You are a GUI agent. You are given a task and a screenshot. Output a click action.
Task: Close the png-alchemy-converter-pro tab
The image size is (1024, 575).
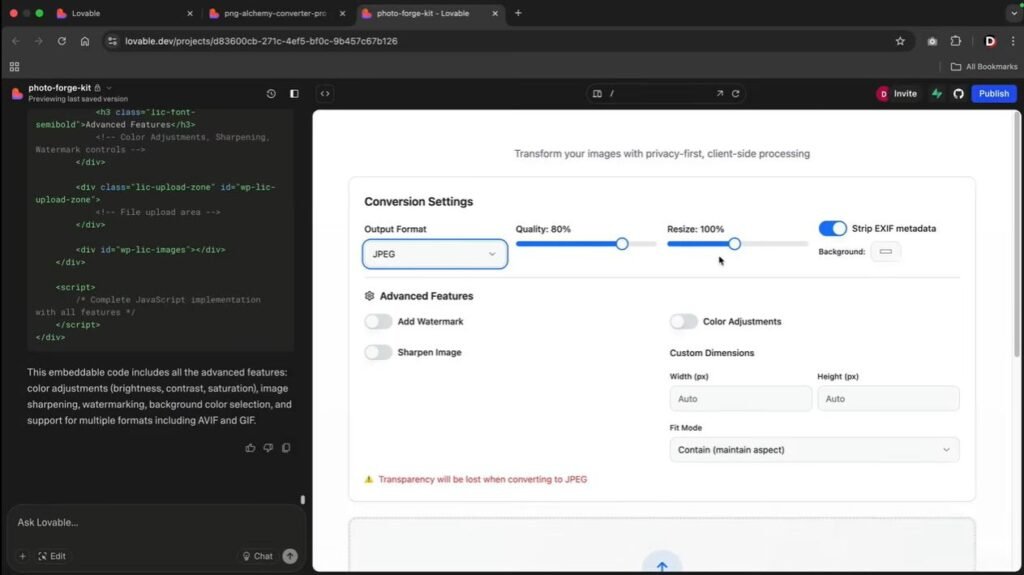pyautogui.click(x=342, y=13)
